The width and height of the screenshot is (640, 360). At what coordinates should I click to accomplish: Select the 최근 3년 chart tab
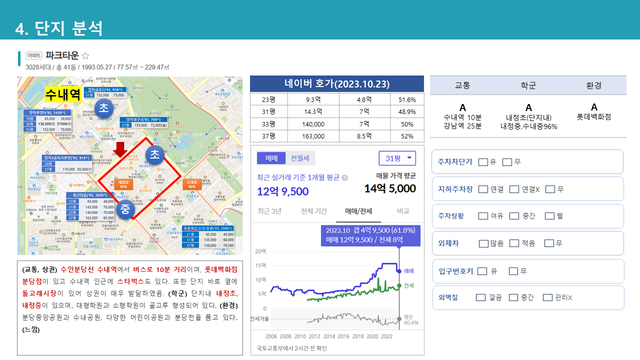coord(270,211)
